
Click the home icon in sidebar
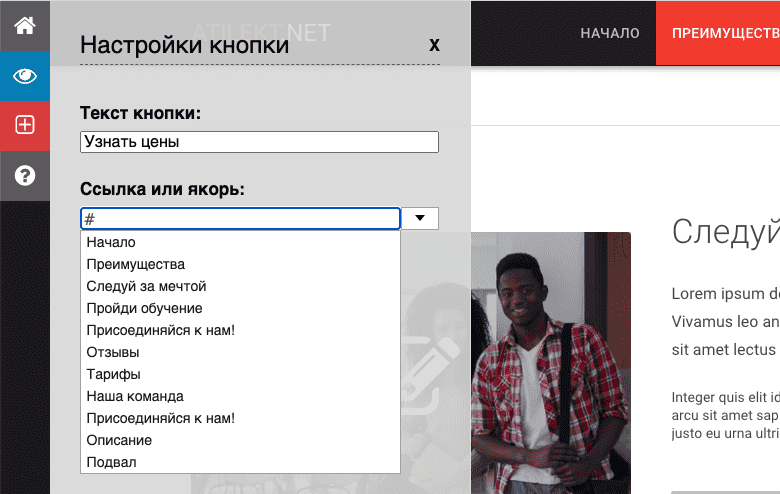coord(25,25)
